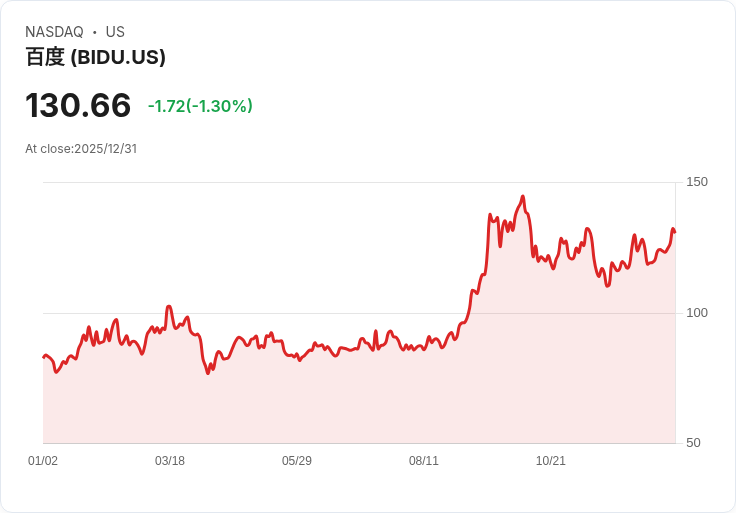Screen dimensions: 736x513
Task: Click the rightmost end of the price line
Action: (675, 232)
